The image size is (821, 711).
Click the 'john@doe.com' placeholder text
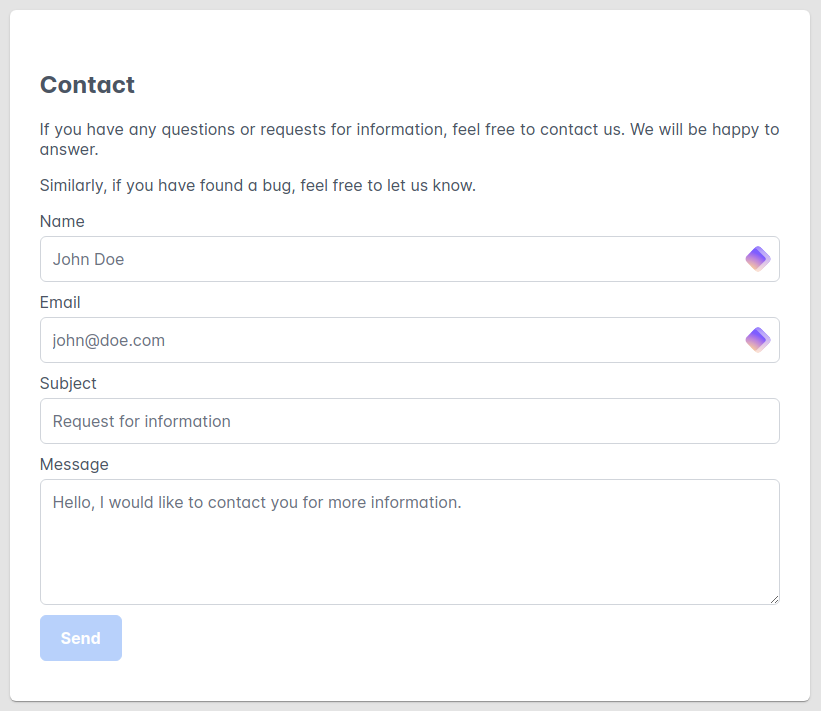(x=108, y=340)
